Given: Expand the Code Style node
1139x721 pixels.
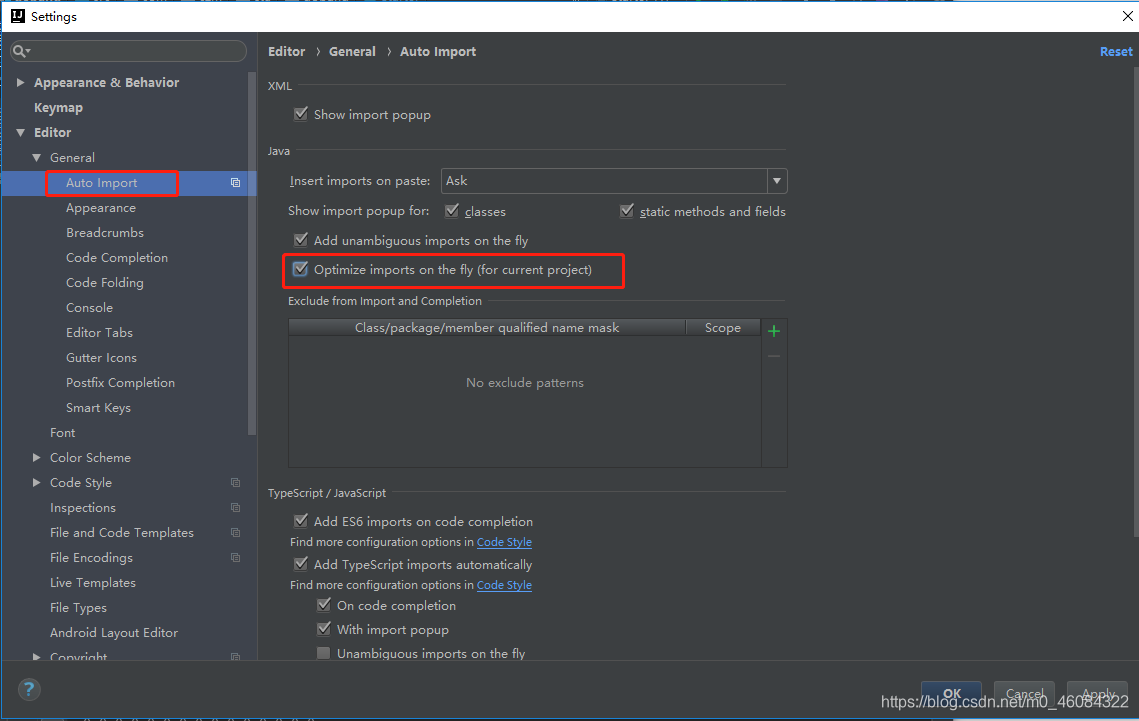Looking at the screenshot, I should (x=36, y=483).
